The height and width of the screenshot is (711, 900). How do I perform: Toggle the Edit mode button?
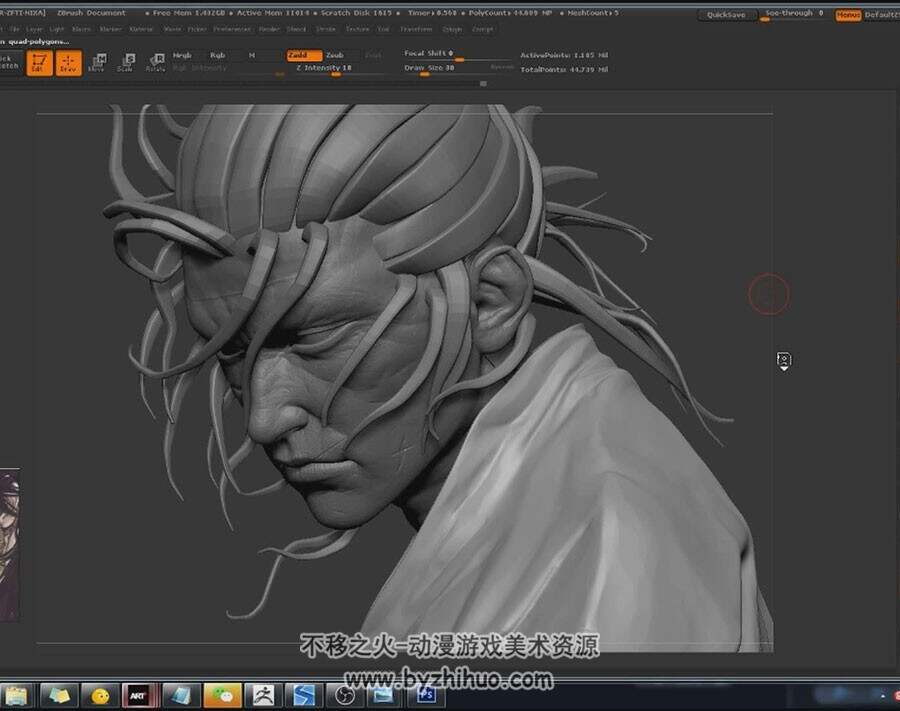point(39,63)
